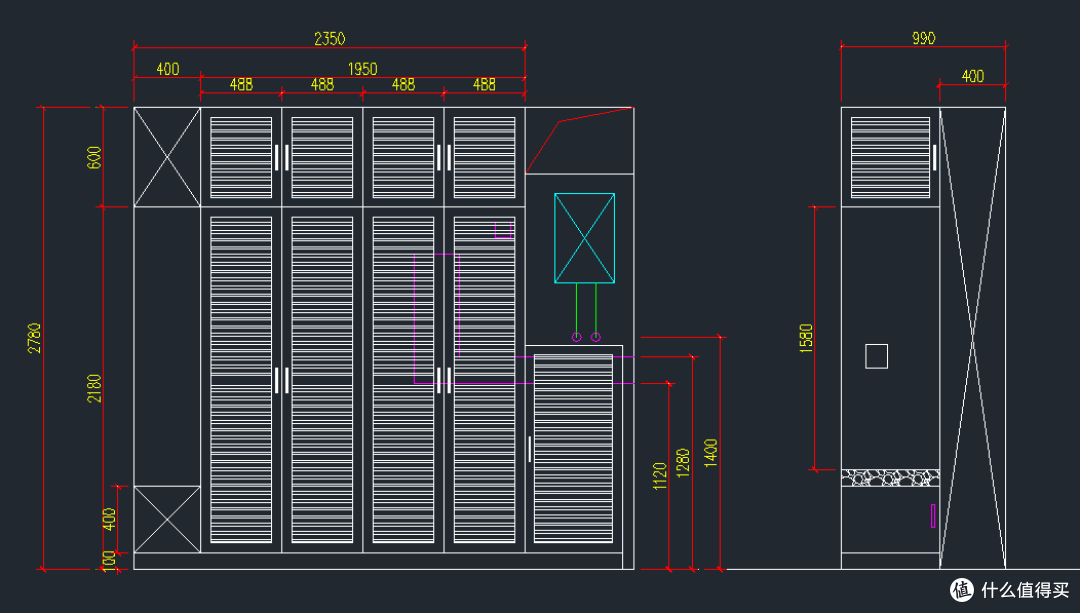Pick the 400 dimension left of 1950
Viewport: 1080px width, 613px height.
(x=167, y=69)
